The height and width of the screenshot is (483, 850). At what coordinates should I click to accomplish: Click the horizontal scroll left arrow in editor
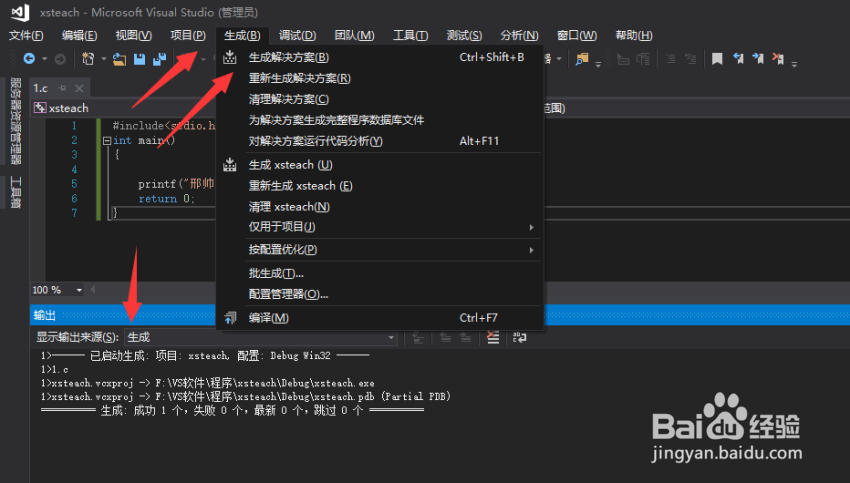coord(93,290)
